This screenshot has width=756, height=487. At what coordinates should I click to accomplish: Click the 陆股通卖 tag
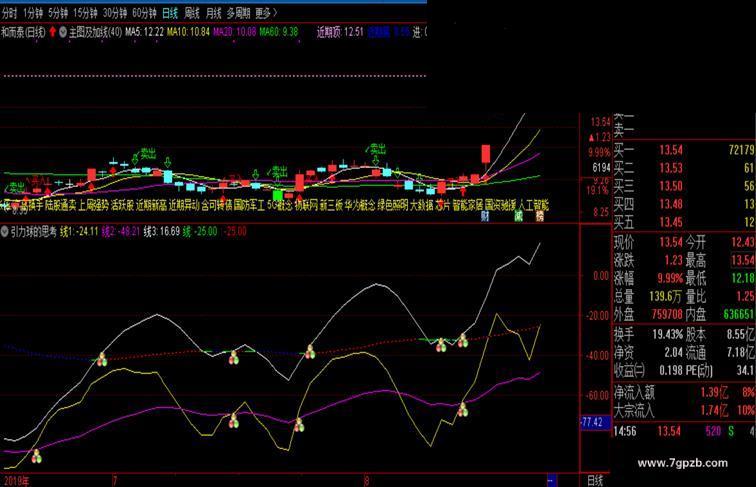point(61,206)
